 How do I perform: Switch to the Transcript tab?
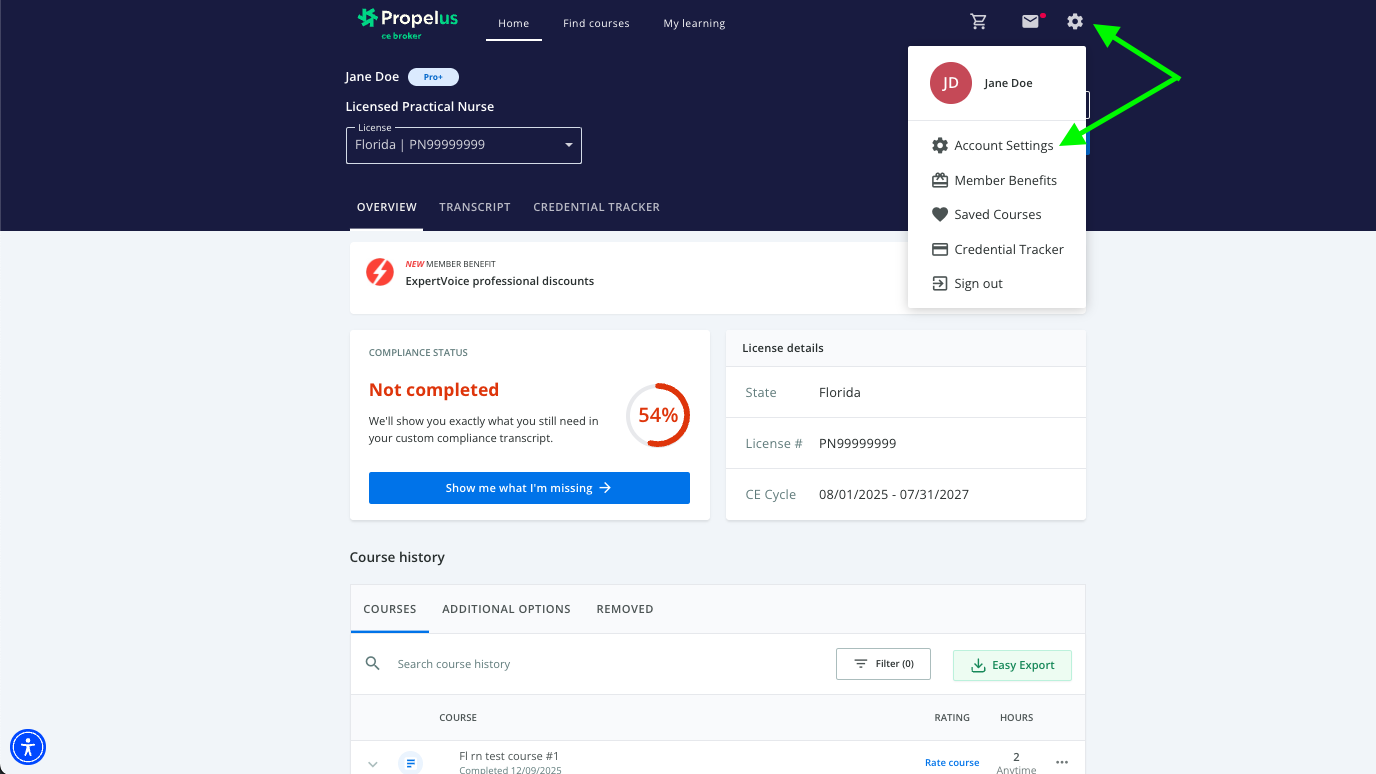pos(475,207)
